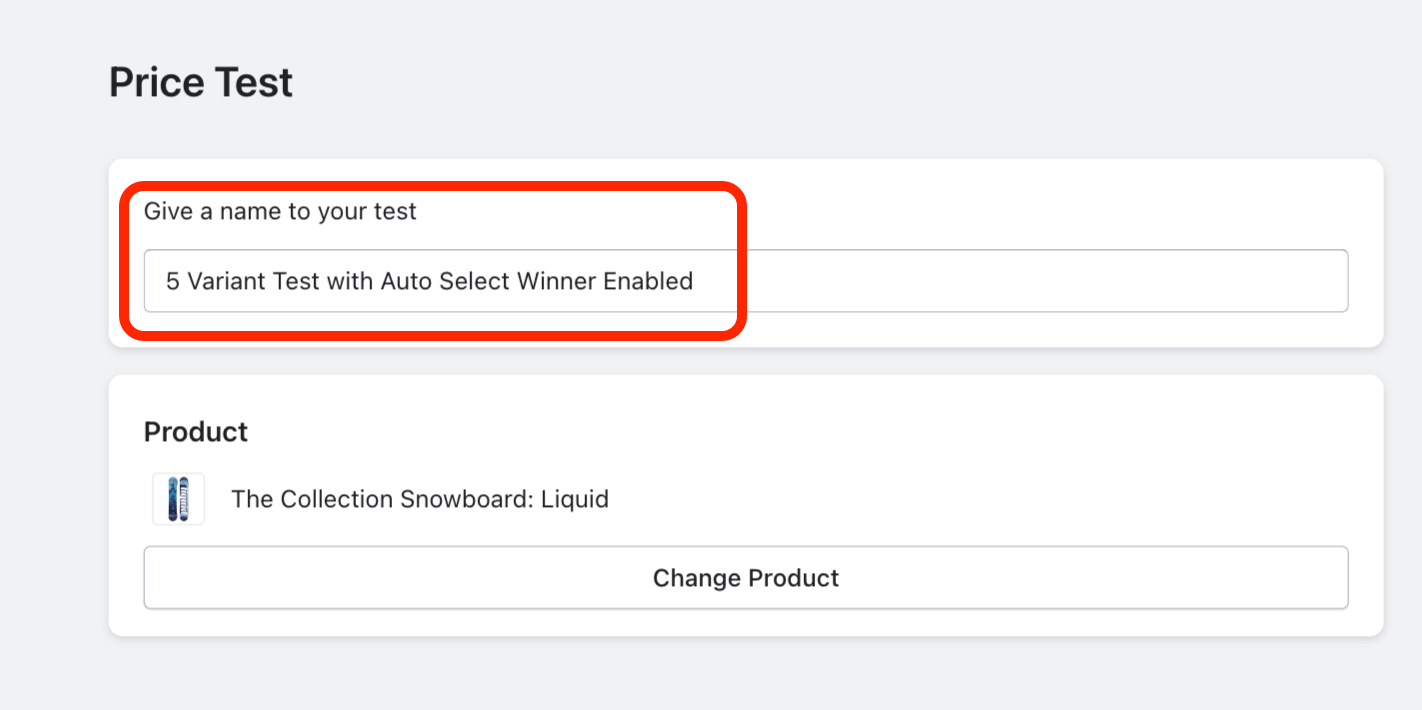Click the word 'Collection' in the product name
1422x710 pixels.
tap(337, 499)
